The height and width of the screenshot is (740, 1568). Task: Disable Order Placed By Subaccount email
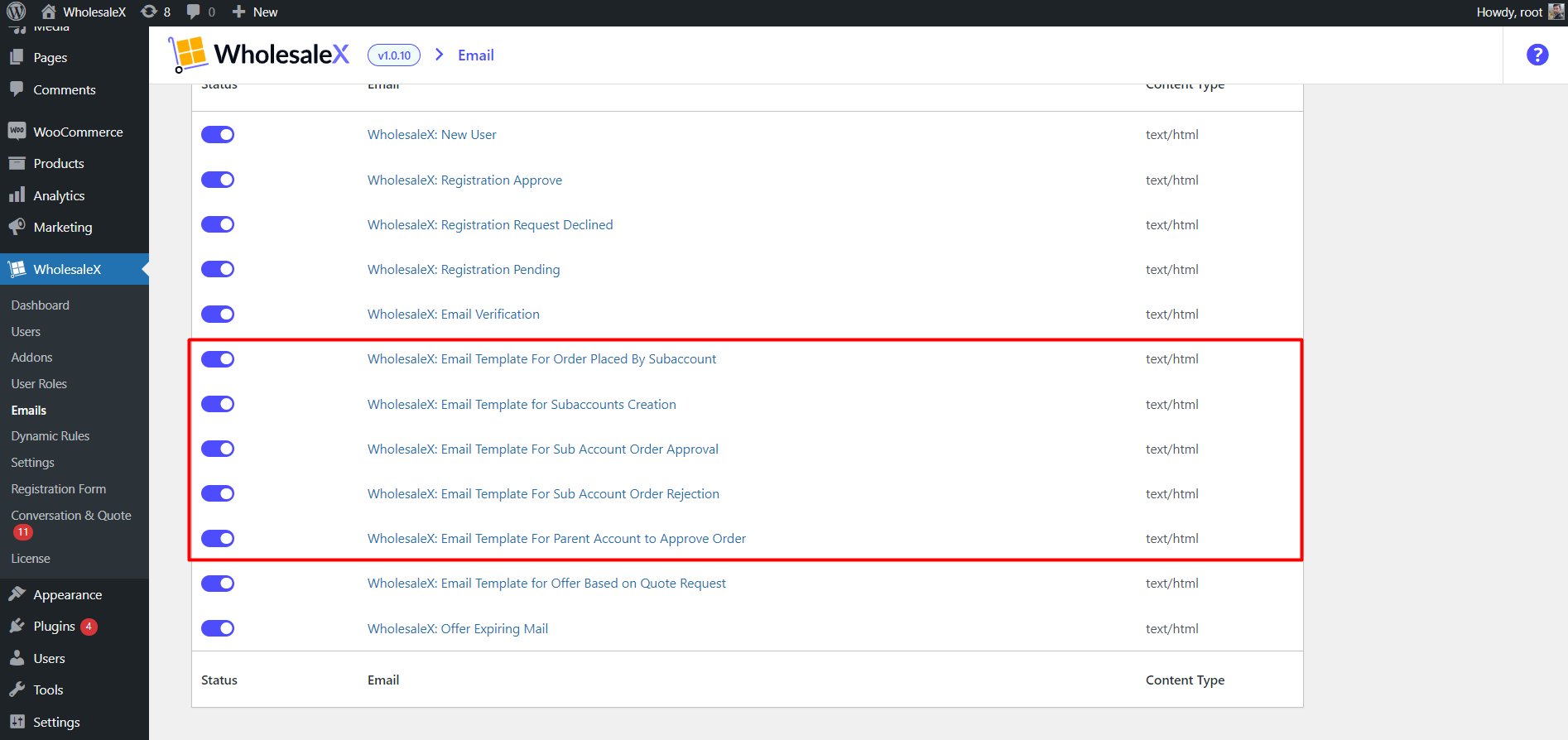click(x=218, y=358)
